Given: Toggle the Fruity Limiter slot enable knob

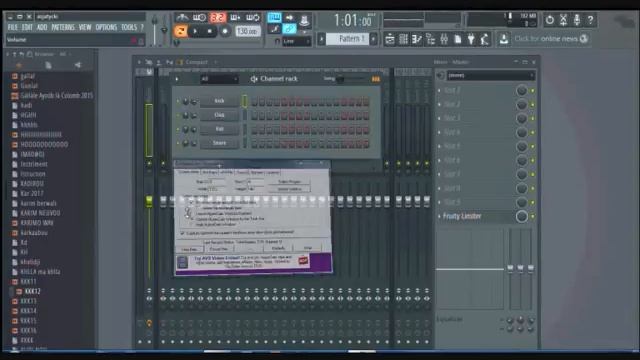Looking at the screenshot, I should click(x=521, y=216).
